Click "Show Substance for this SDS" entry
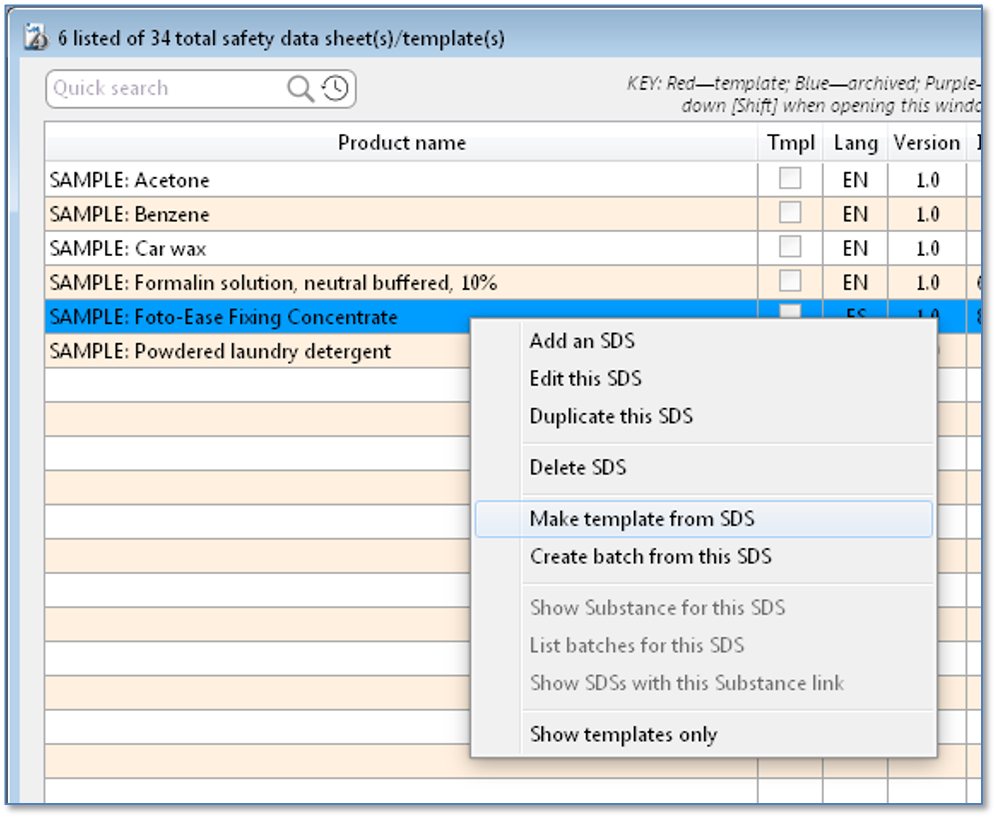Image resolution: width=995 pixels, height=818 pixels. coord(704,608)
